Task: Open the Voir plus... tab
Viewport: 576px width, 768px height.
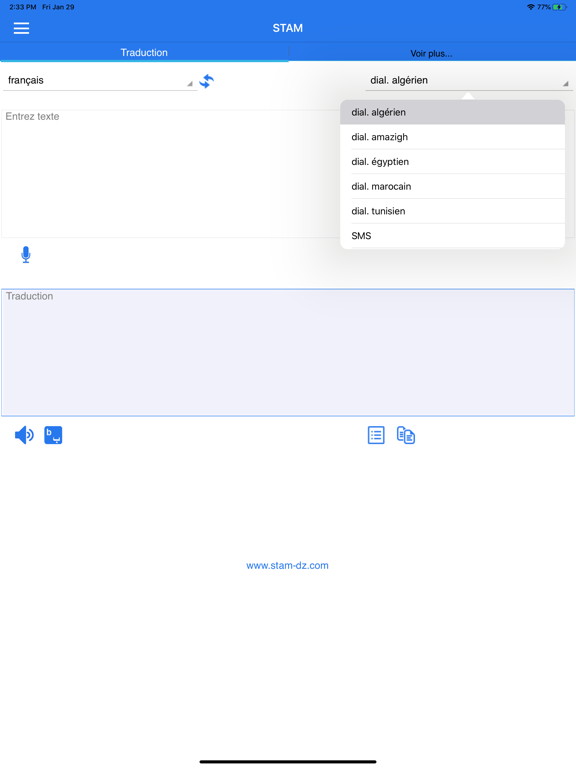Action: click(x=432, y=53)
